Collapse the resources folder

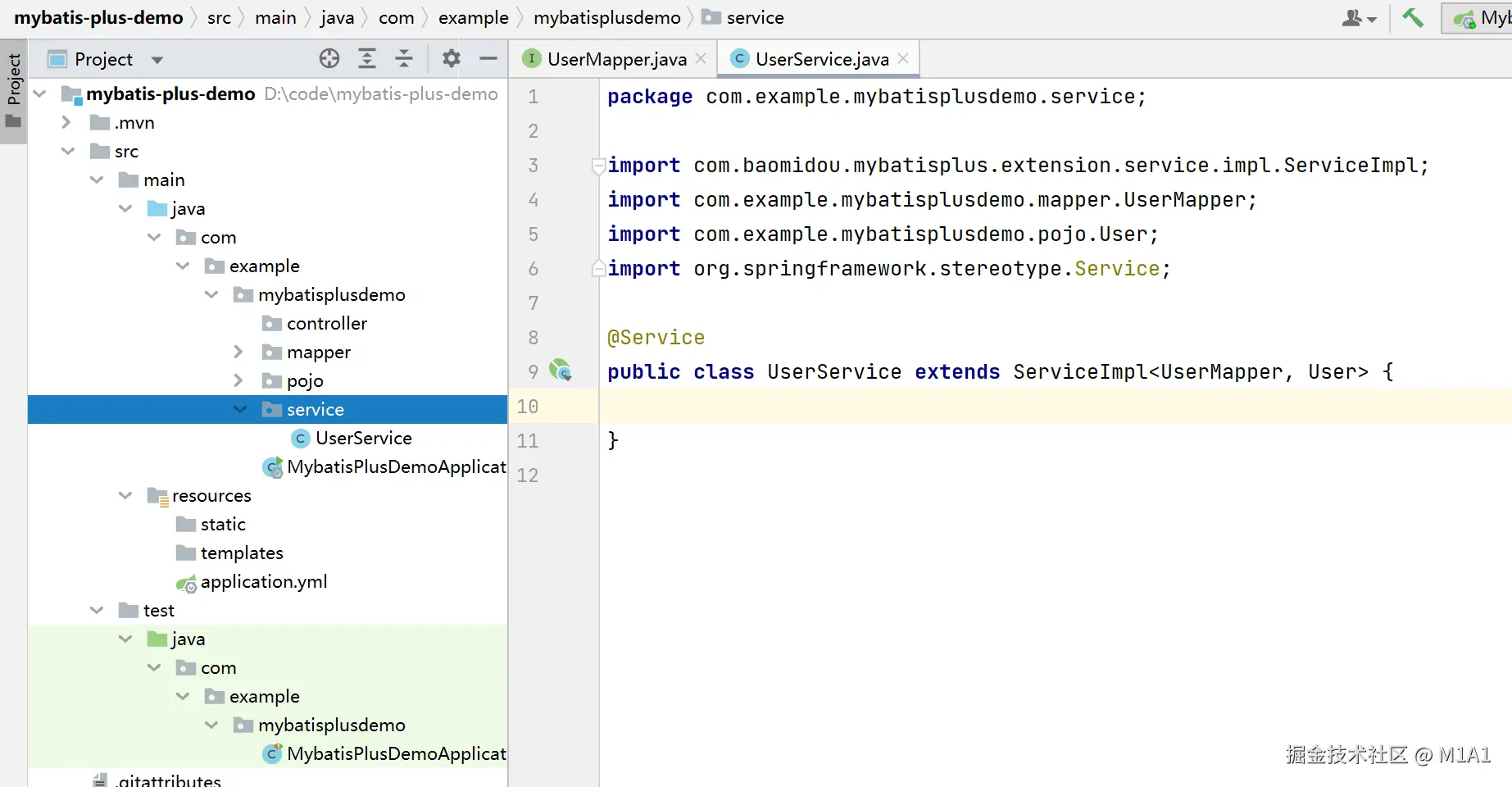125,495
